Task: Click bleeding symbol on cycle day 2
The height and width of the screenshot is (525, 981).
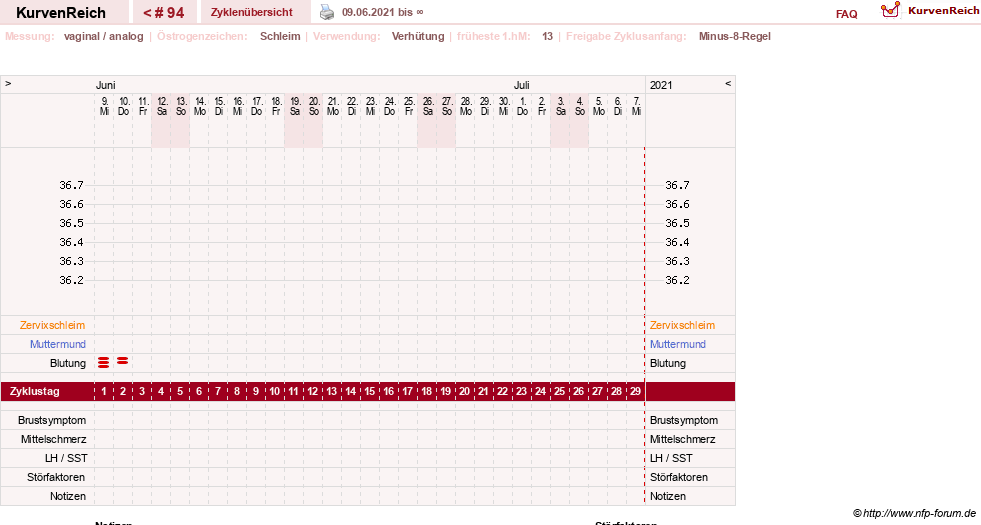Action: tap(123, 360)
